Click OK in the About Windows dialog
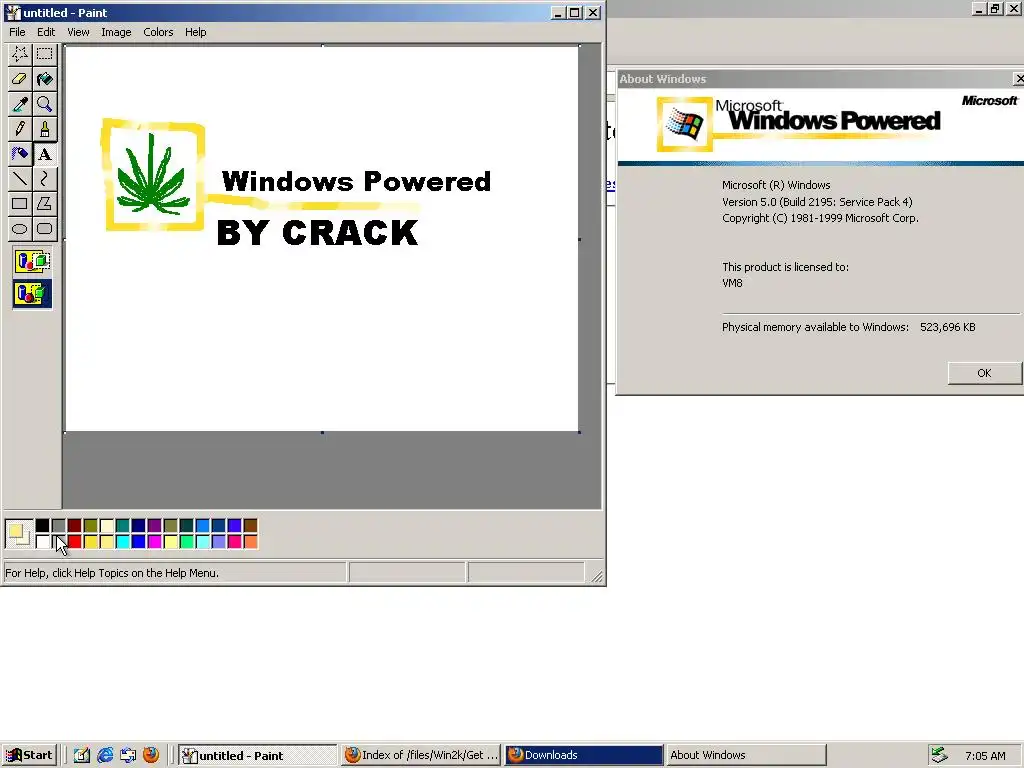 click(x=984, y=373)
